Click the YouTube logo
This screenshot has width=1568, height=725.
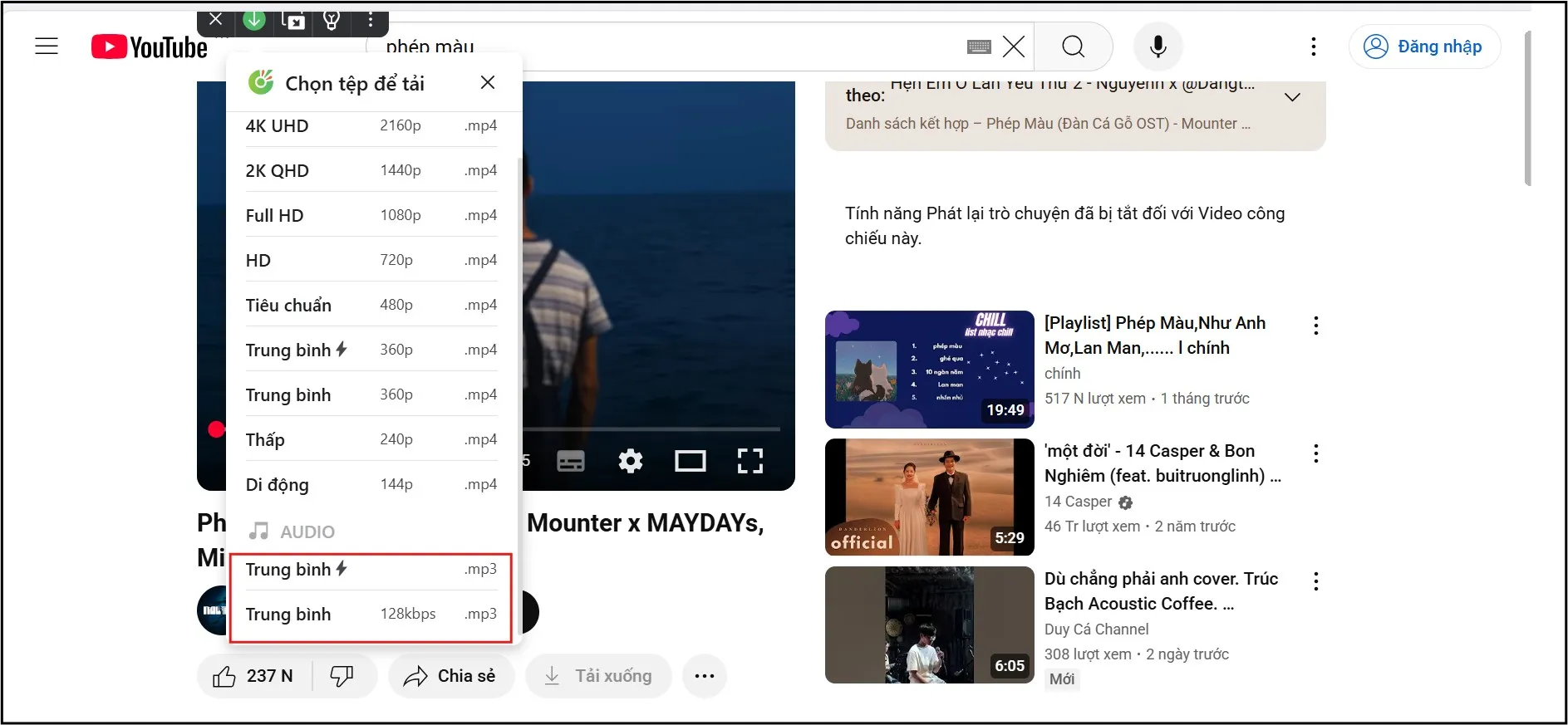click(150, 47)
